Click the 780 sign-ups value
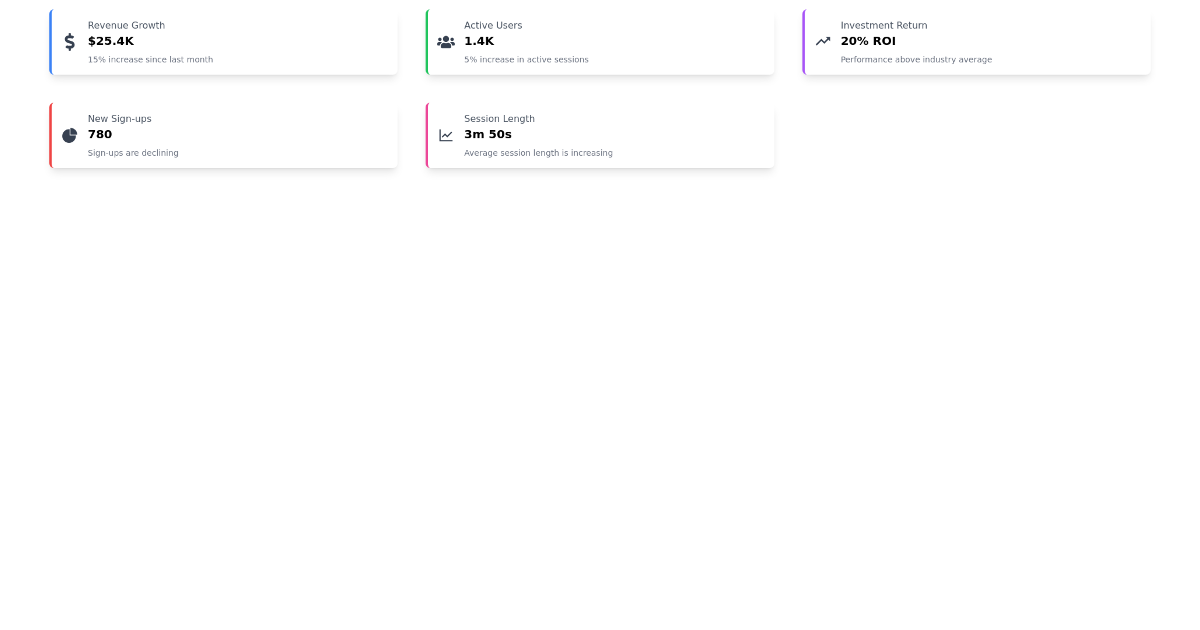1200x630 pixels. [99, 134]
